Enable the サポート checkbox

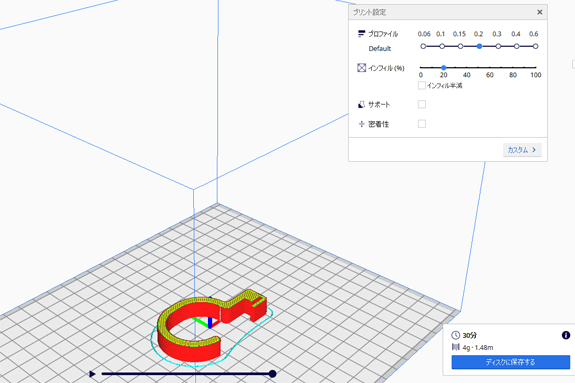pos(422,104)
